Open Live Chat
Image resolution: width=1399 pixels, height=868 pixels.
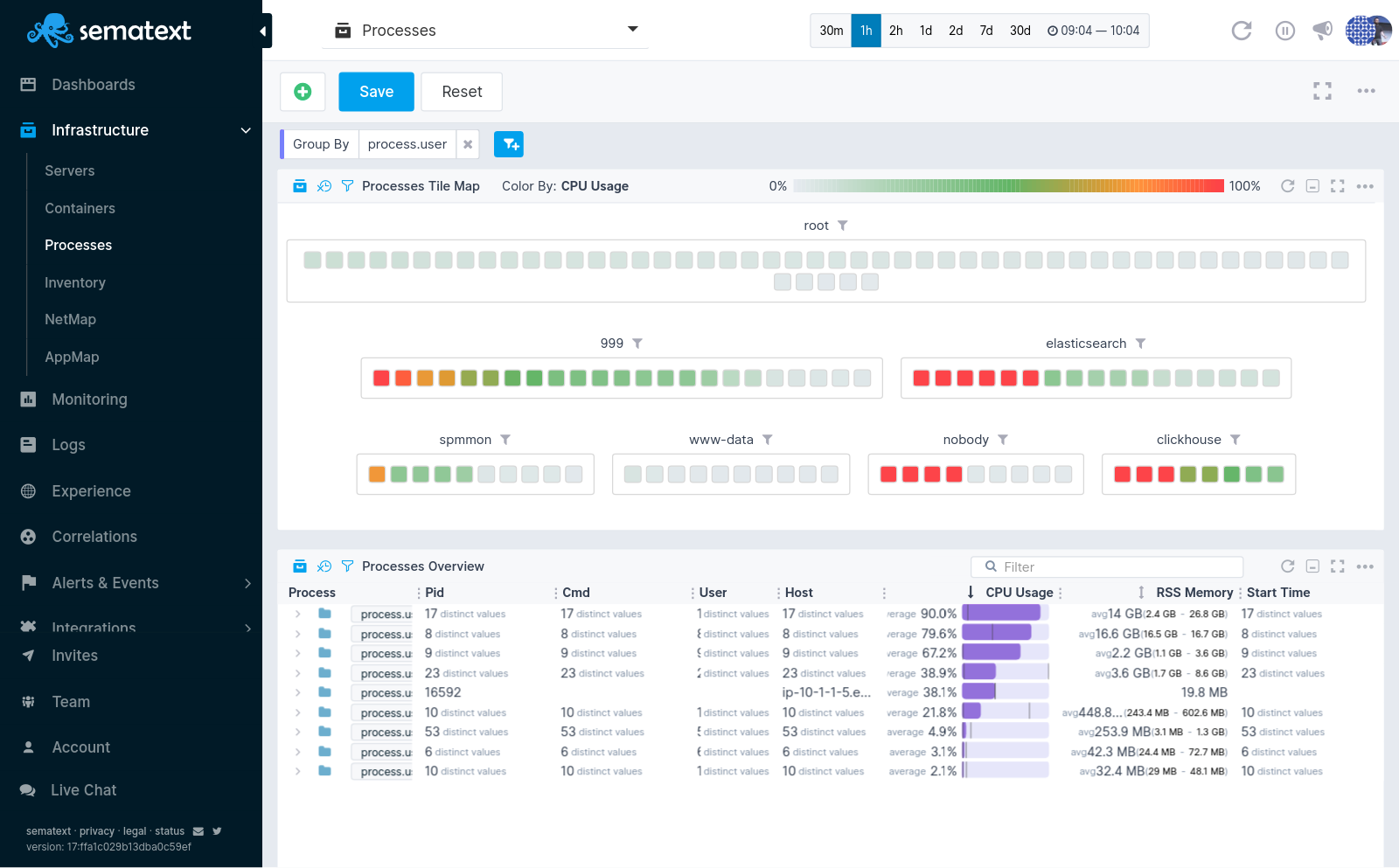click(83, 790)
